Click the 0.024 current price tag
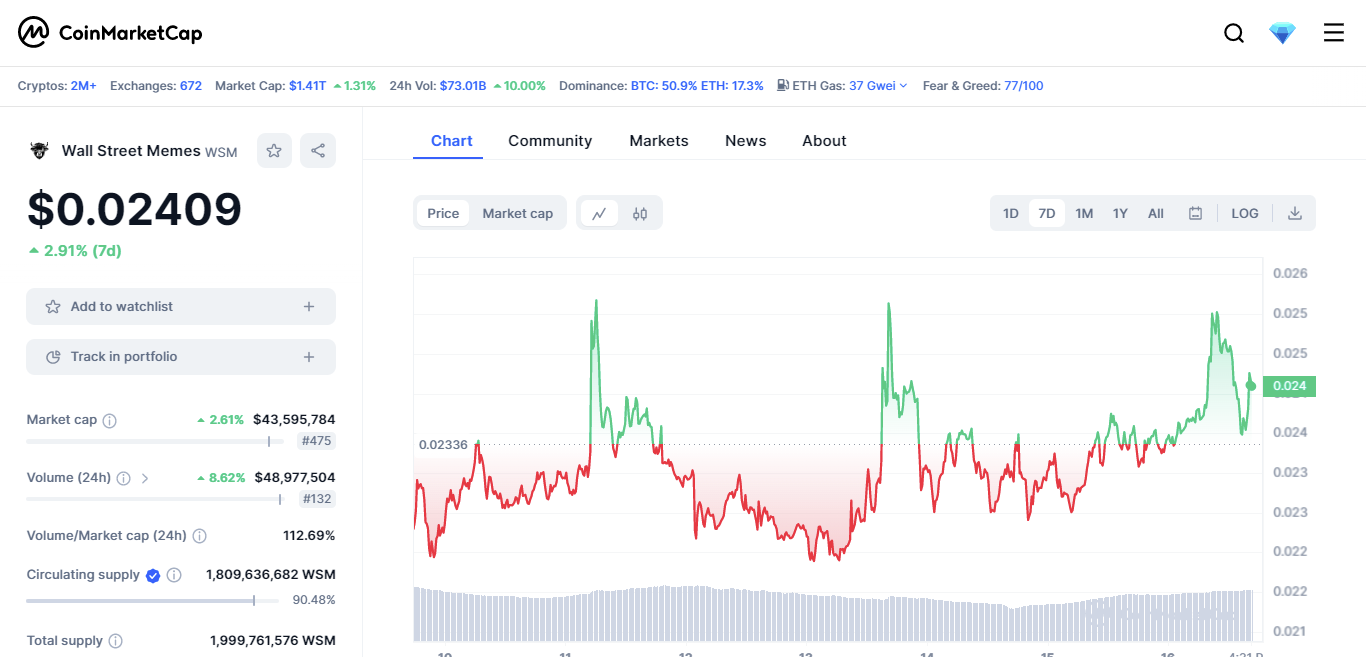Viewport: 1366px width, 657px height. [x=1289, y=386]
